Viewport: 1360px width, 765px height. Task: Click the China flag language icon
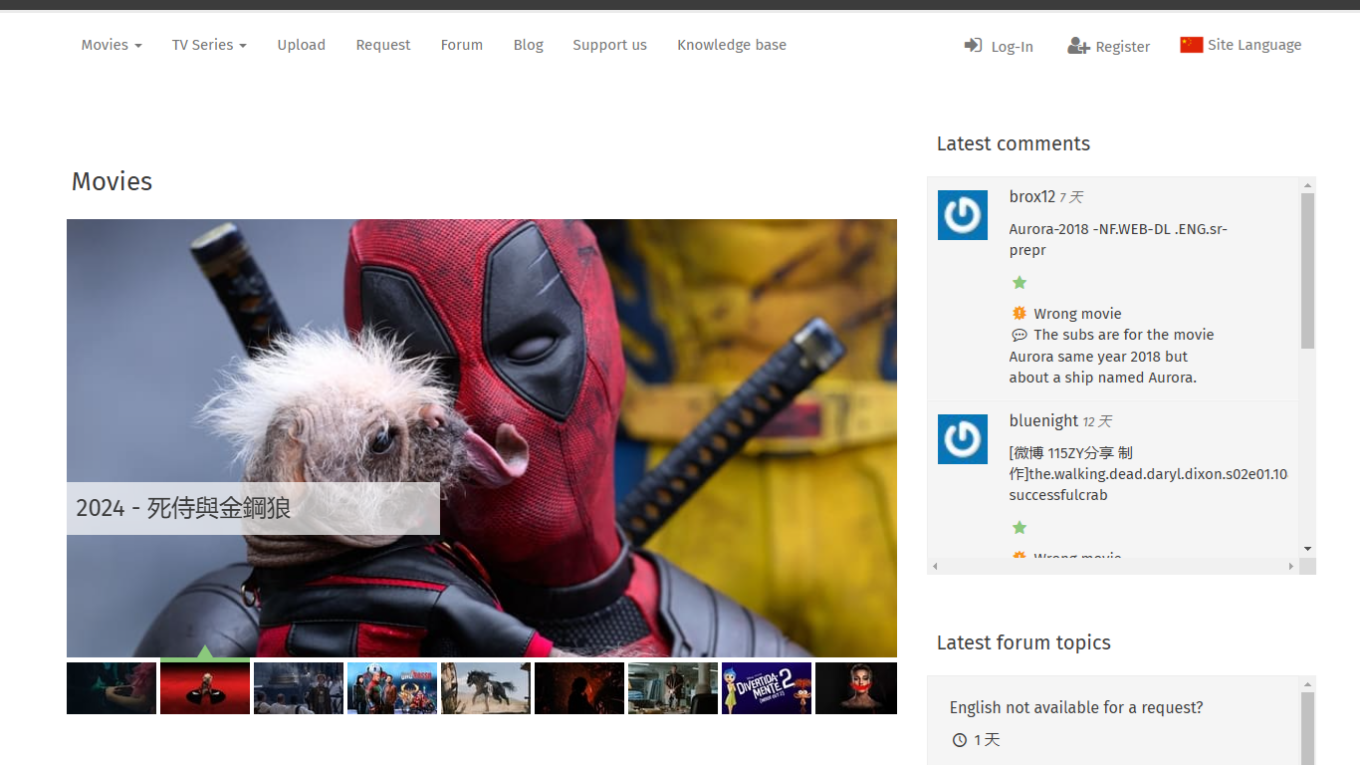(x=1191, y=45)
